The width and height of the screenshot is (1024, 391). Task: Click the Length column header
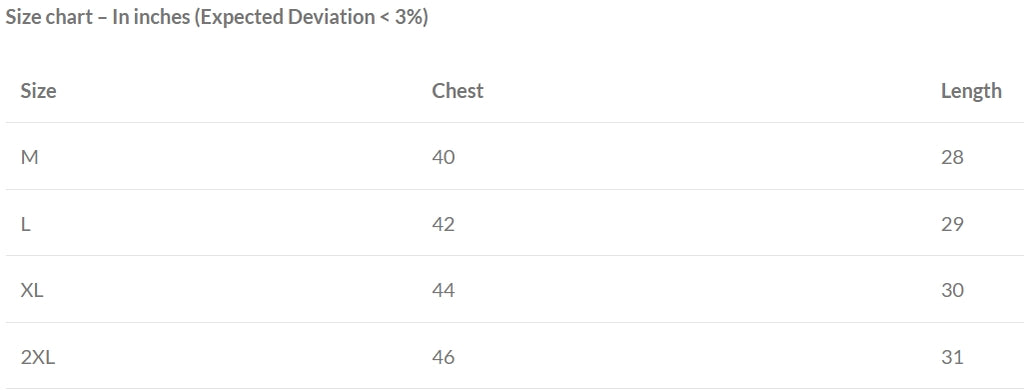pyautogui.click(x=971, y=91)
